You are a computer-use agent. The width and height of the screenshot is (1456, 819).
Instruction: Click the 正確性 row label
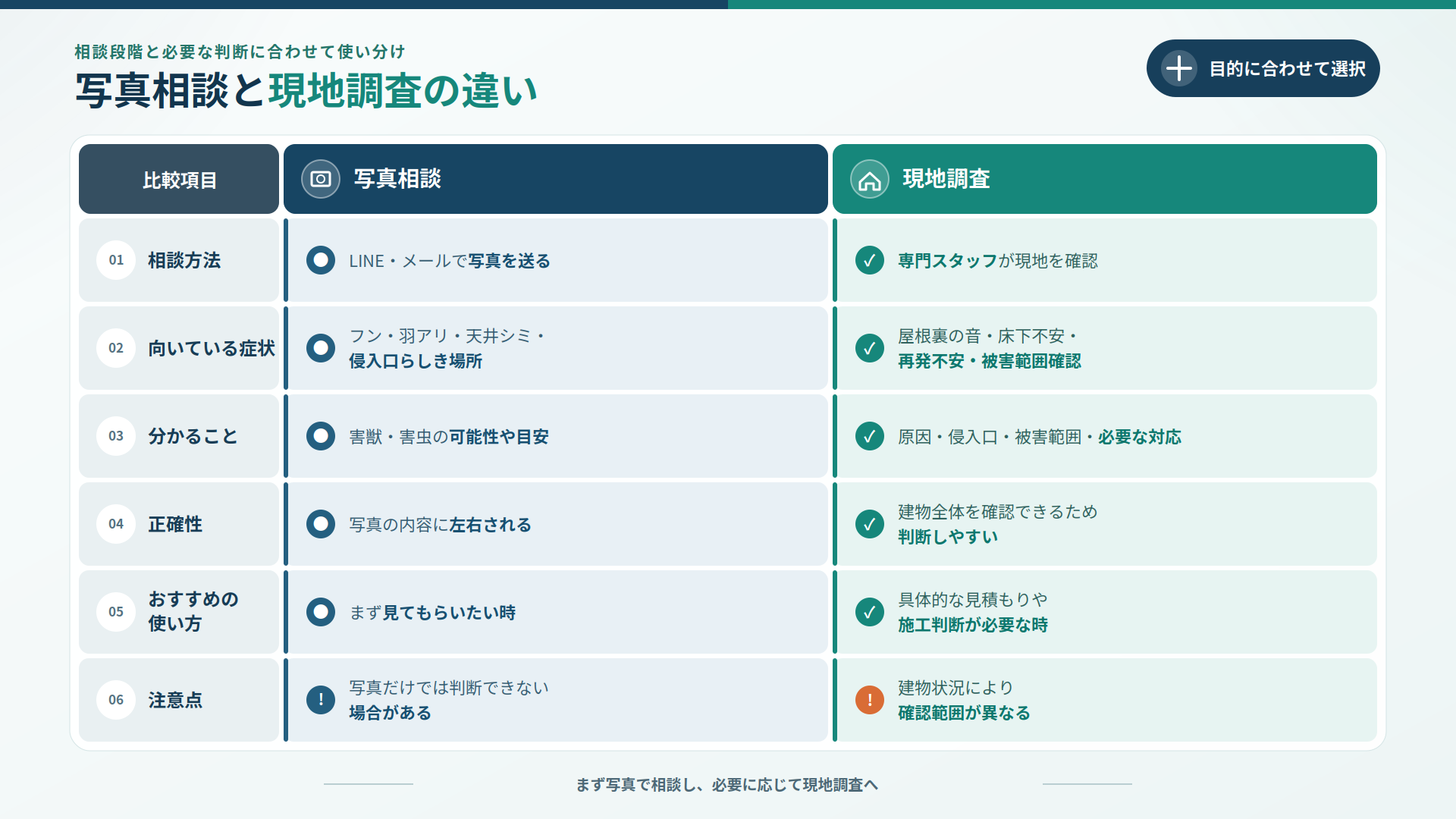tap(175, 524)
